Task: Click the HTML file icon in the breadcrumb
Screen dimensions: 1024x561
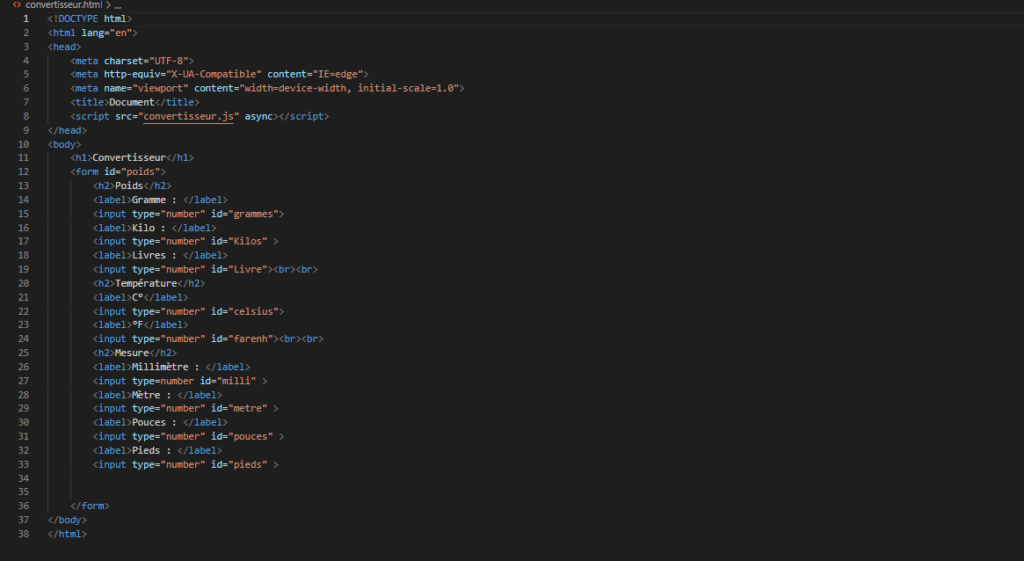Action: pos(17,5)
